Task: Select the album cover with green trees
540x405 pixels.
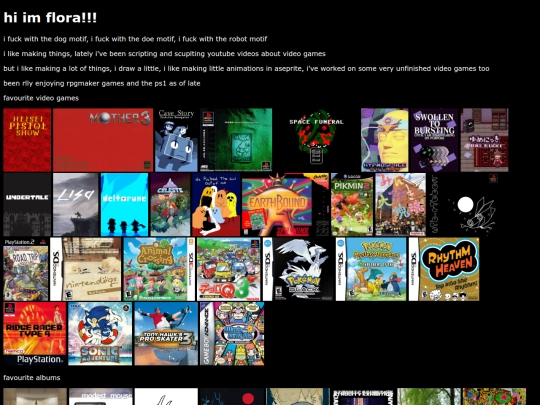Action: coord(429,397)
